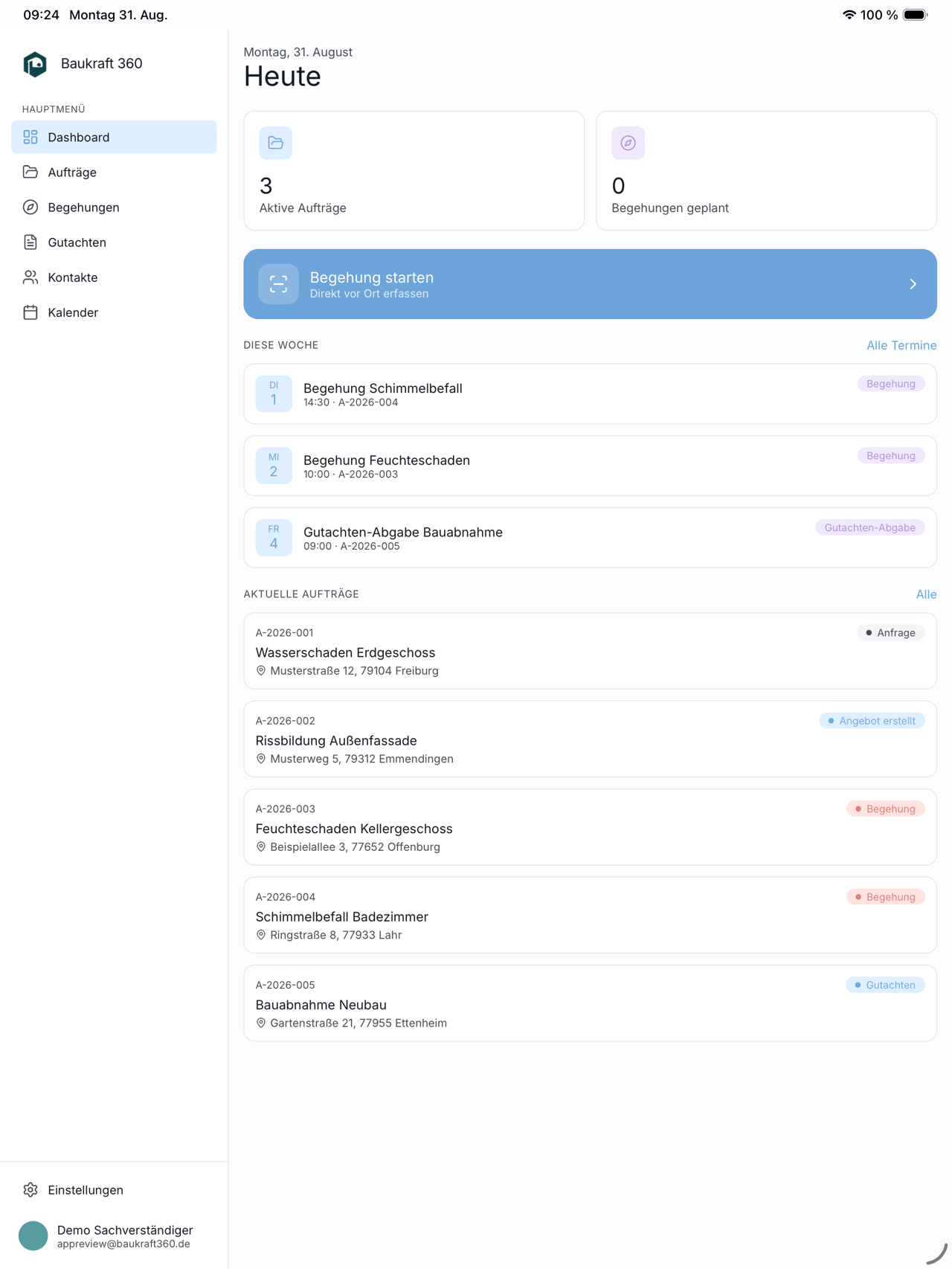Click the Kontakte people icon in sidebar
Screen dimensions: 952x1269
click(30, 277)
